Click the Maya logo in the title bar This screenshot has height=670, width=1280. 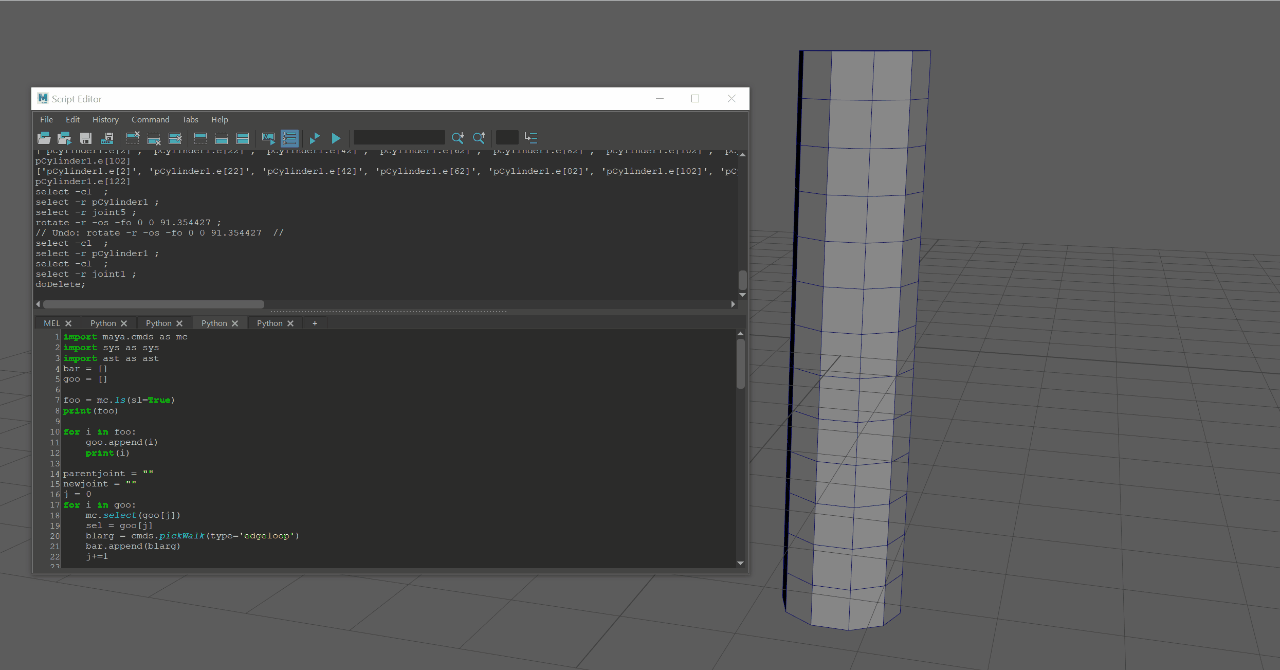click(x=43, y=98)
